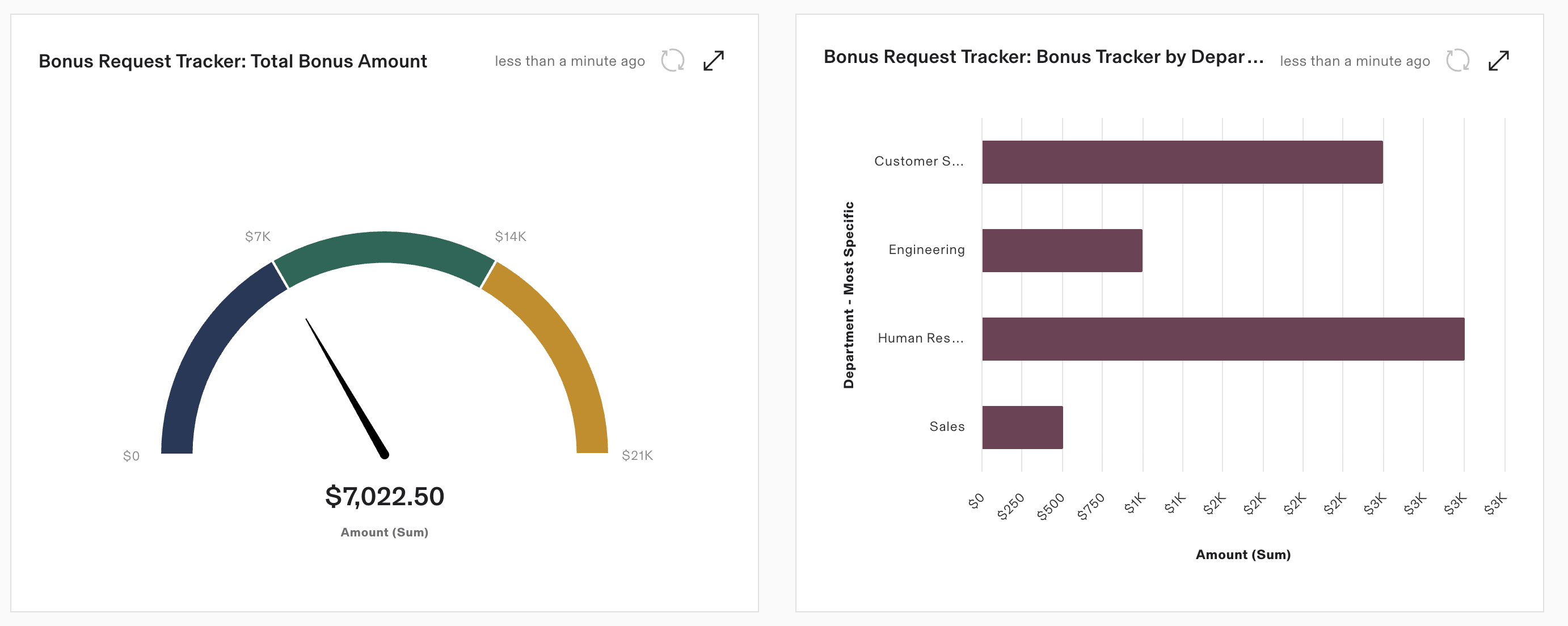
Task: Select the Engineering bar in chart
Action: coord(1062,250)
